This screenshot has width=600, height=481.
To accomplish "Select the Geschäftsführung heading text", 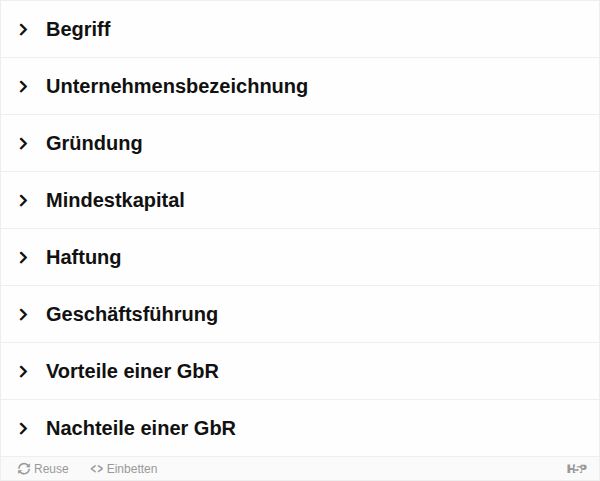I will [132, 315].
